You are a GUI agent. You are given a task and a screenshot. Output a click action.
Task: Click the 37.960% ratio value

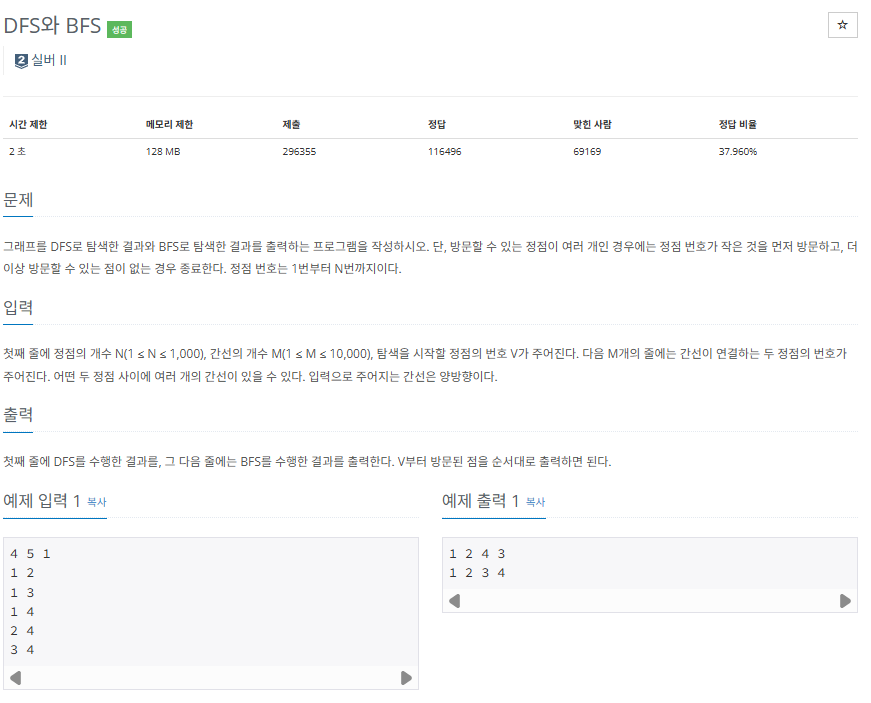738,152
